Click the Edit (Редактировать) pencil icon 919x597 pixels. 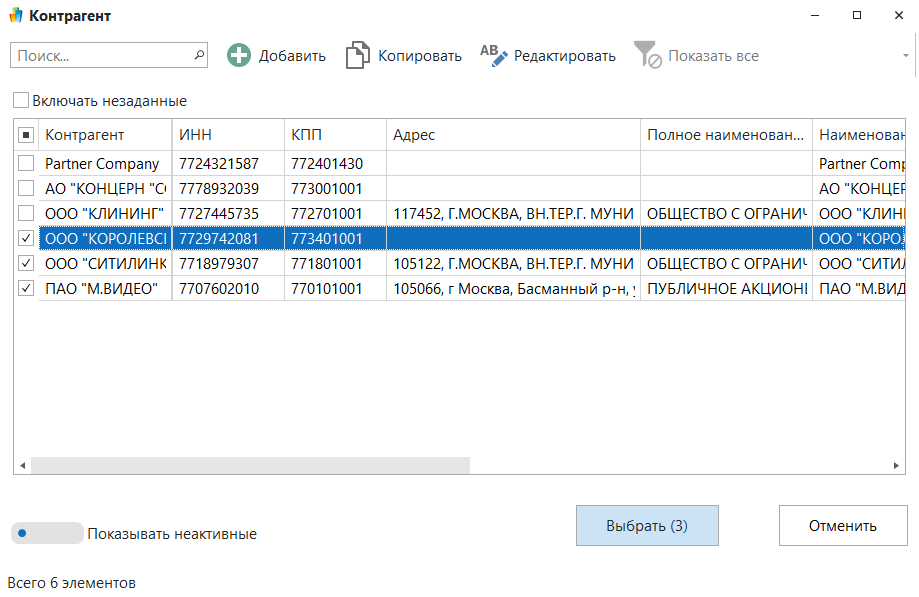tap(494, 56)
